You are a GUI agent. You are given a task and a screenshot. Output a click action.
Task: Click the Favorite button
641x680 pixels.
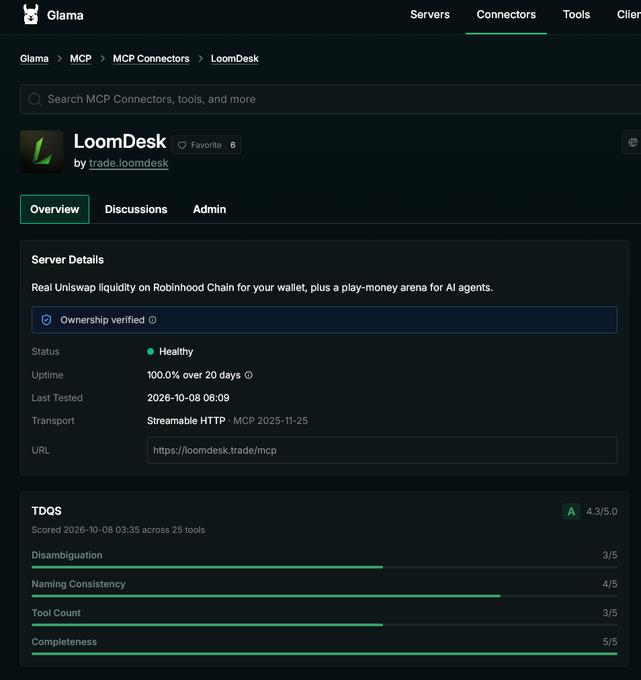point(206,145)
